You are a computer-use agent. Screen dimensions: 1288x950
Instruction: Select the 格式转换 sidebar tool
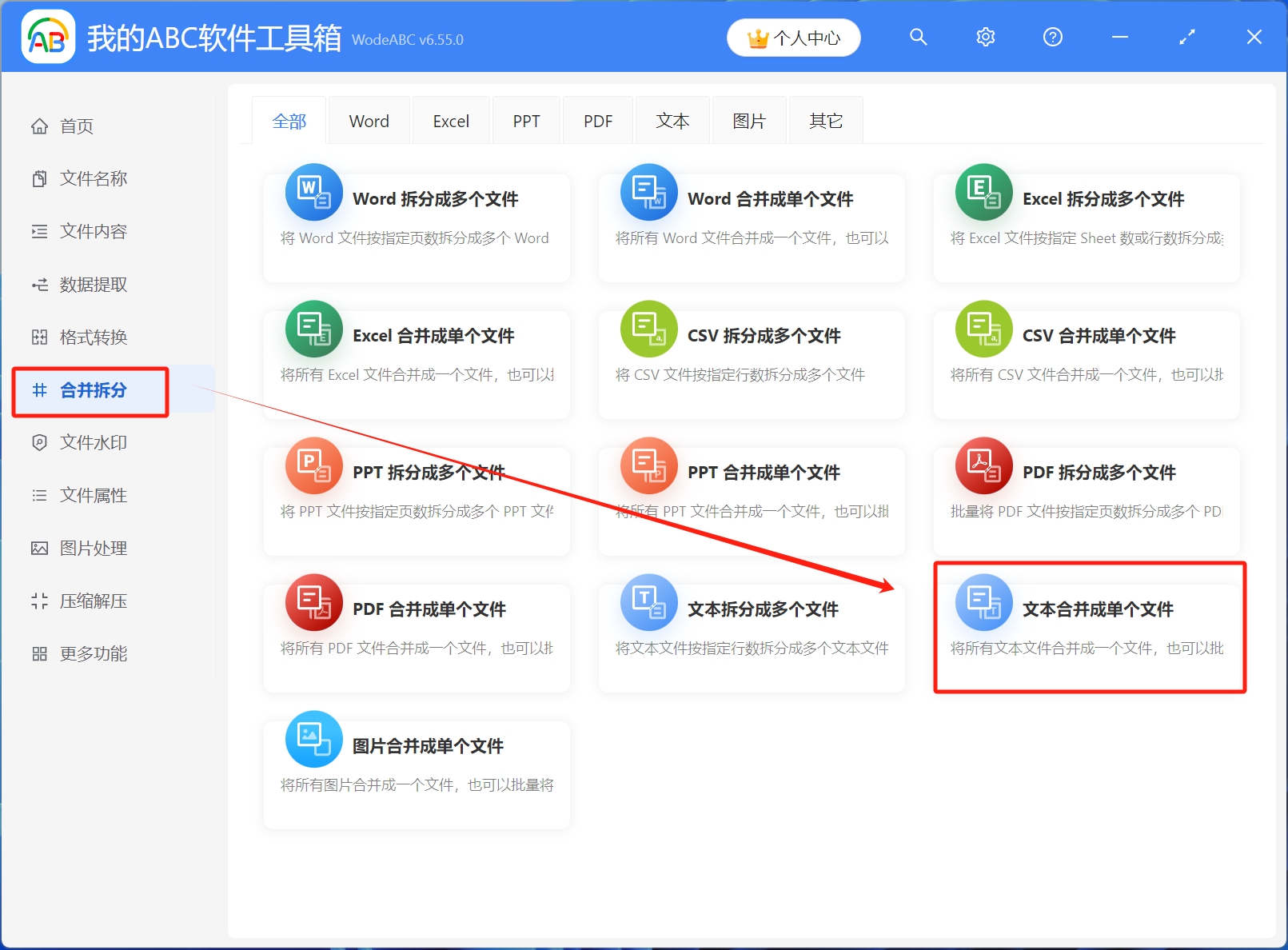pos(90,337)
